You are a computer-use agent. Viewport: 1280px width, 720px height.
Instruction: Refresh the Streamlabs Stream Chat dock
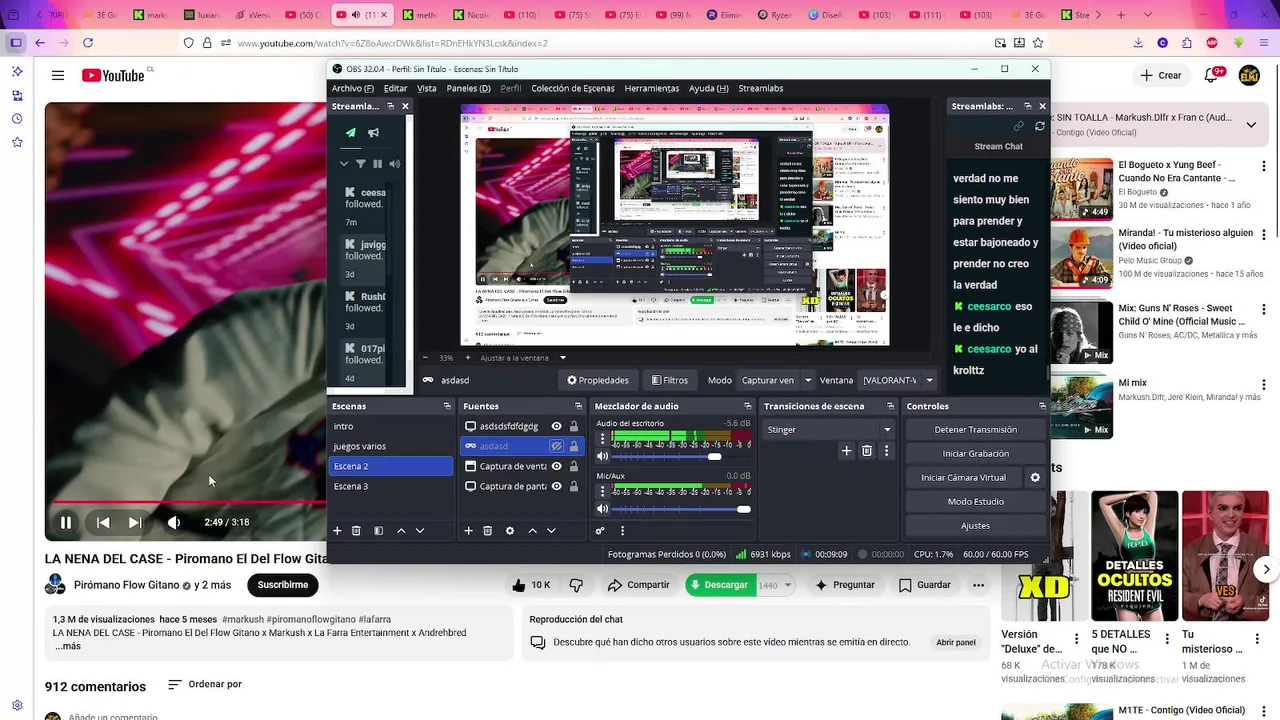coord(1040,126)
